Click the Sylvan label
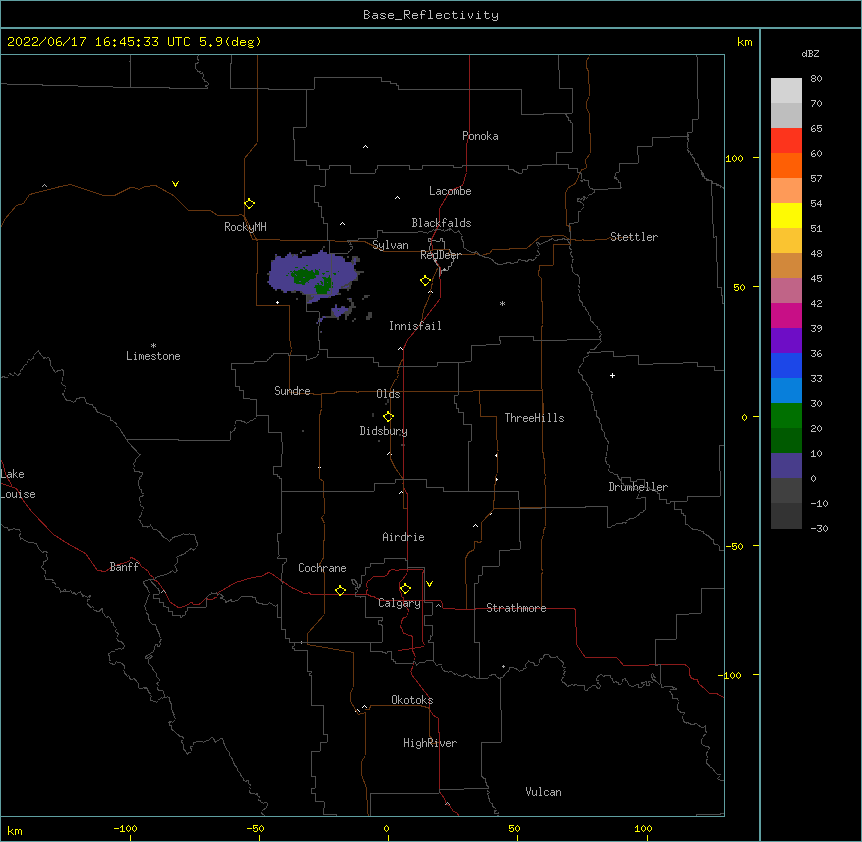Screen dimensions: 862x842 tap(390, 245)
